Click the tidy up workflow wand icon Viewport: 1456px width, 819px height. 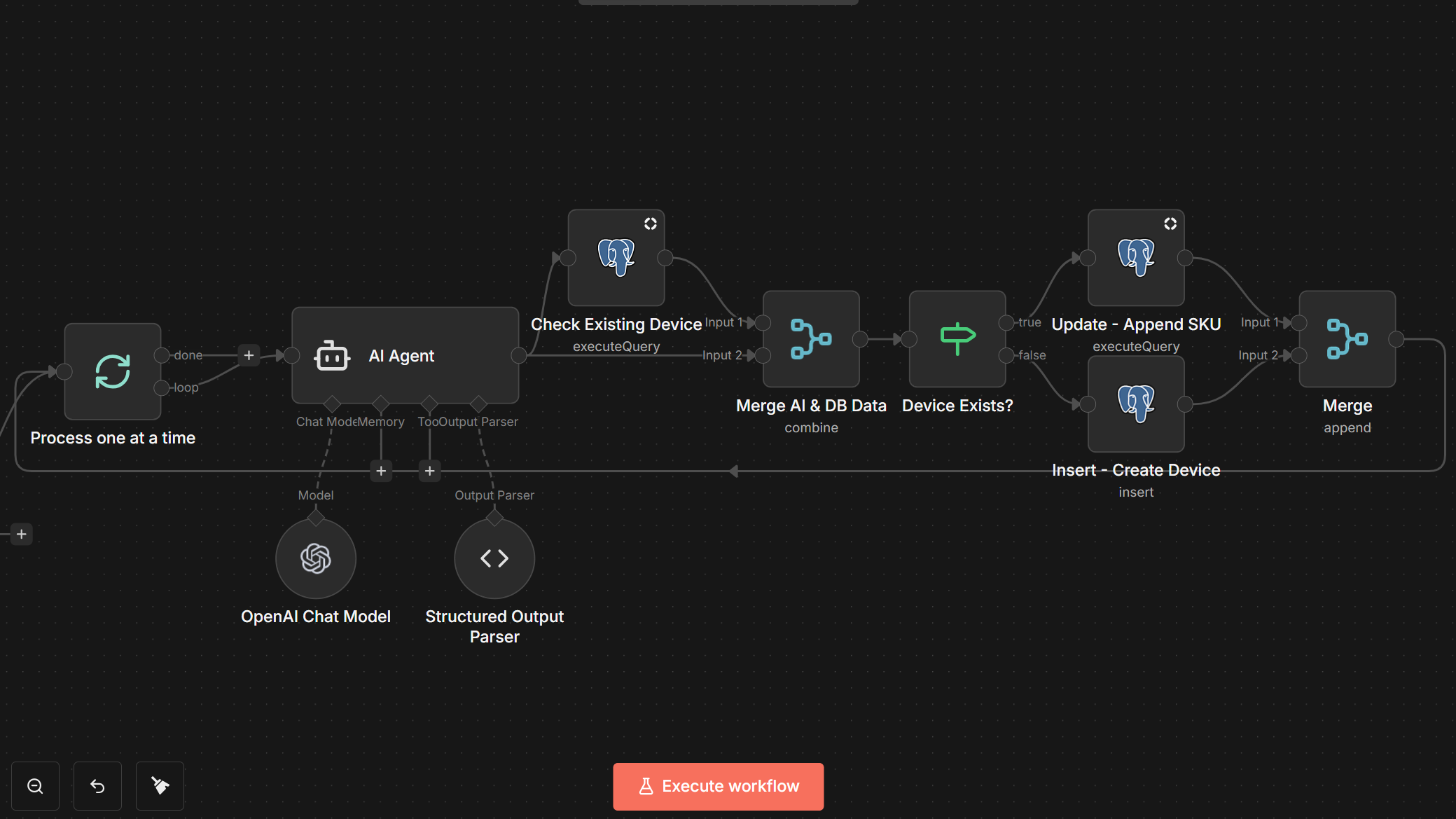click(160, 785)
